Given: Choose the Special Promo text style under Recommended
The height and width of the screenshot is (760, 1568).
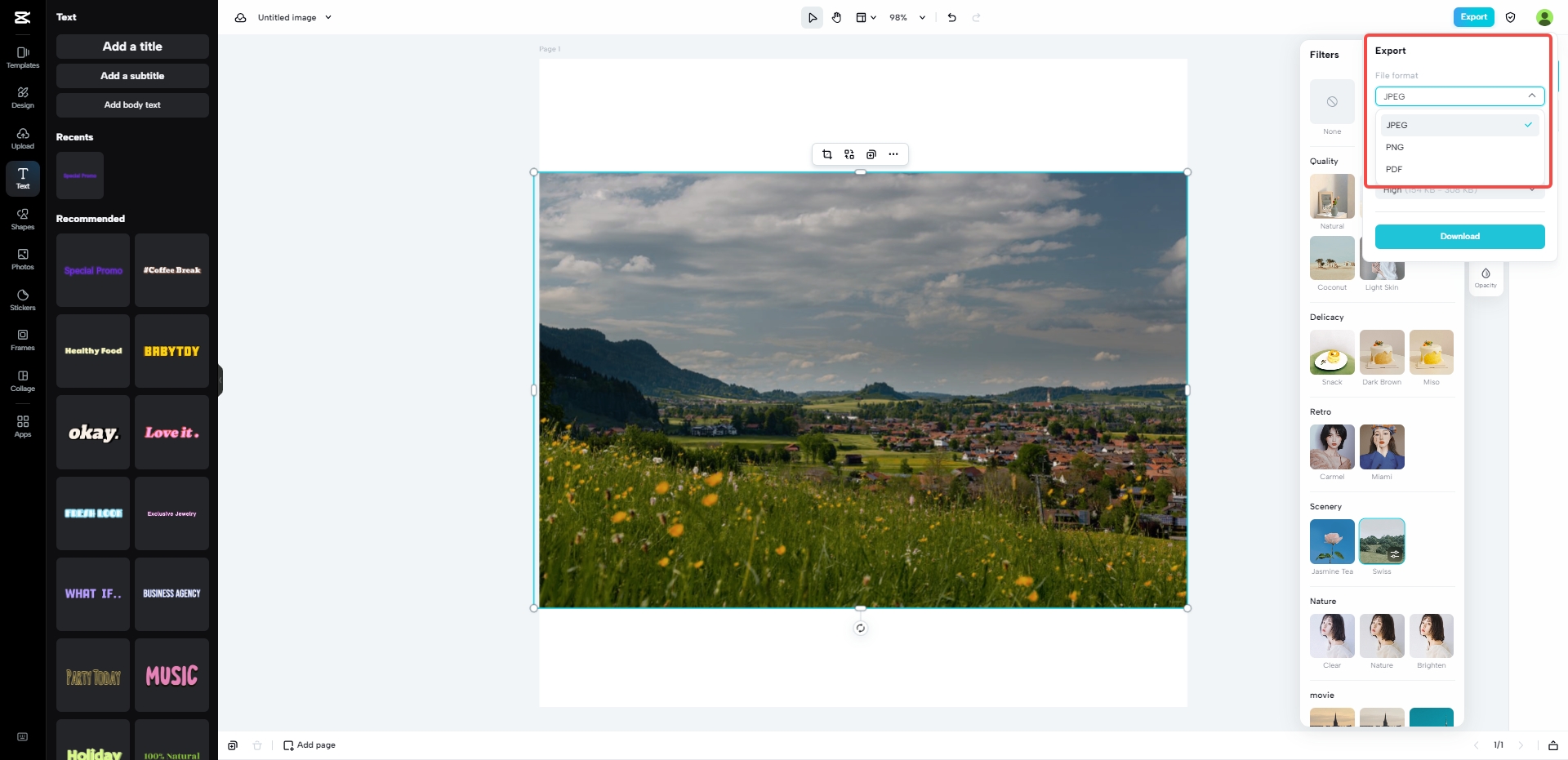Looking at the screenshot, I should (x=93, y=270).
